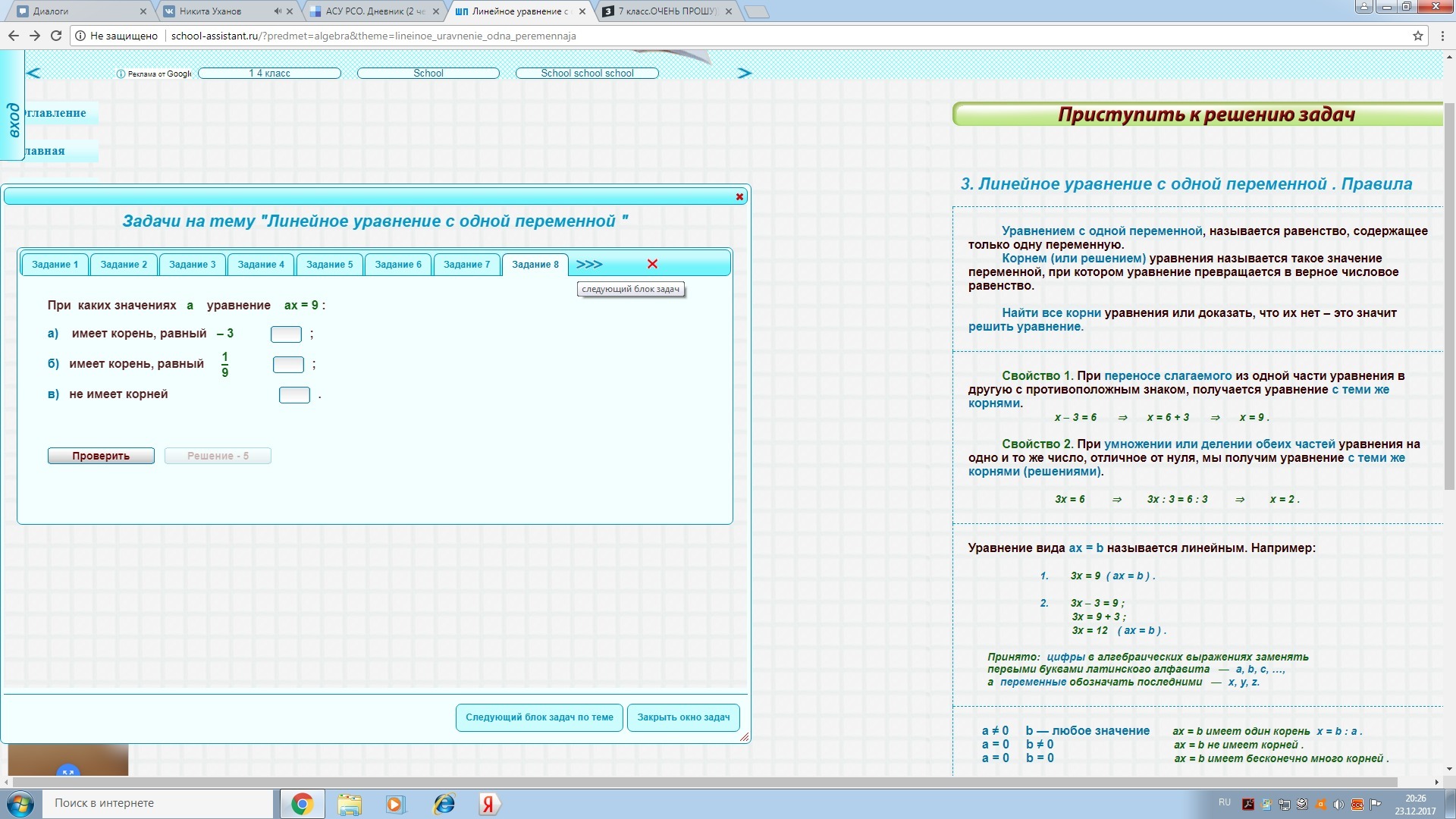Switch to Задание 5 tab

329,265
